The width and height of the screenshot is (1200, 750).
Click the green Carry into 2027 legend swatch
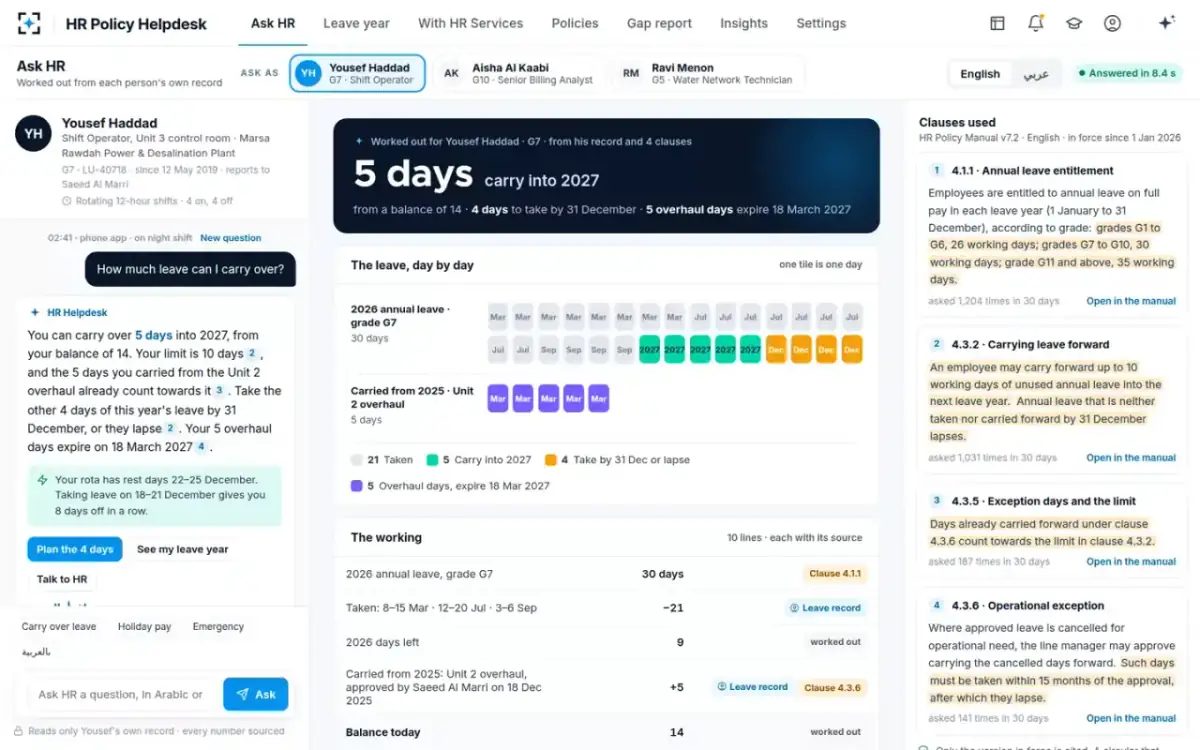(x=432, y=460)
